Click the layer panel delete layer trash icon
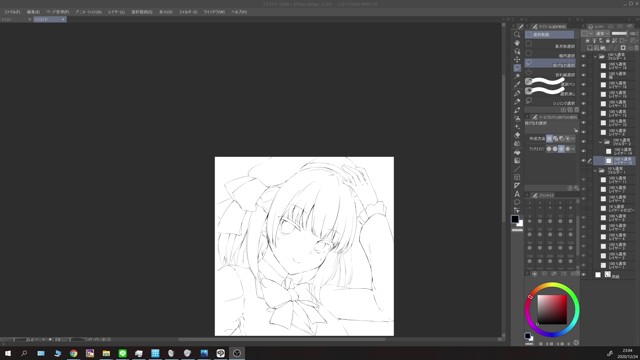 [x=637, y=48]
